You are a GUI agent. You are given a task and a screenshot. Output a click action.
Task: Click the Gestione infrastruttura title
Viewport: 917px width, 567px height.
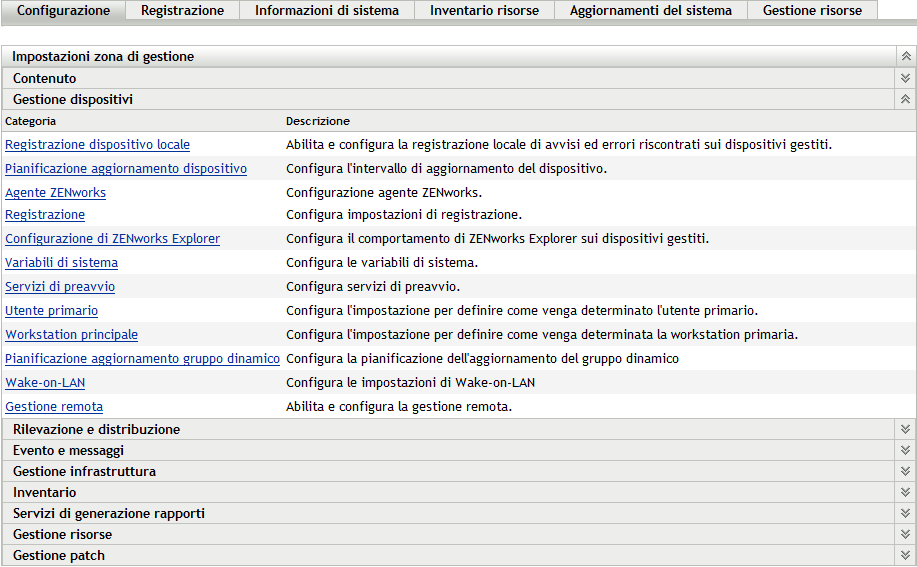(84, 471)
